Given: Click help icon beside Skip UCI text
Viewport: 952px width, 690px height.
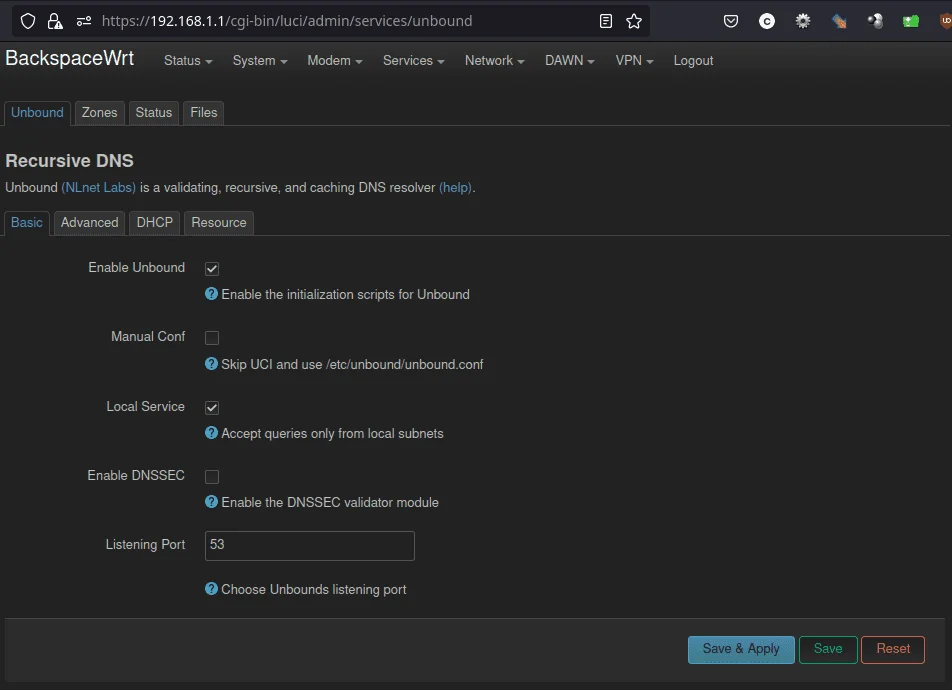Looking at the screenshot, I should [211, 364].
